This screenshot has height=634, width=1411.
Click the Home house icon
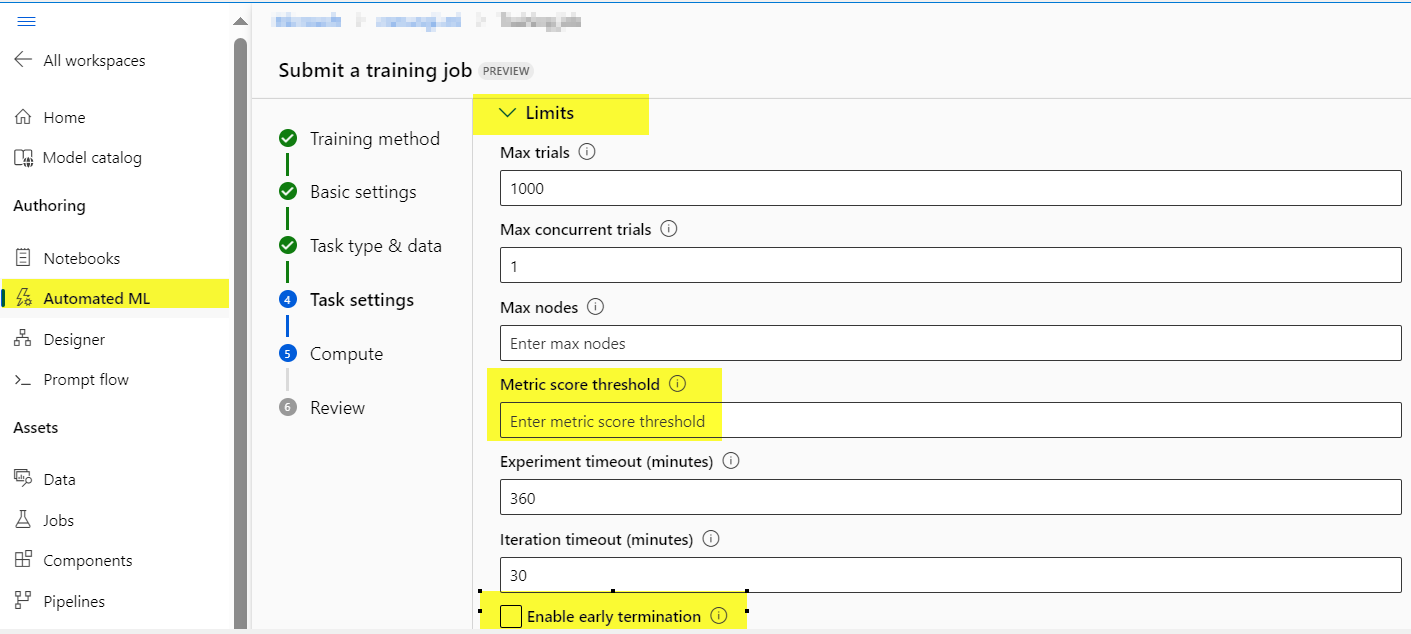(x=23, y=117)
